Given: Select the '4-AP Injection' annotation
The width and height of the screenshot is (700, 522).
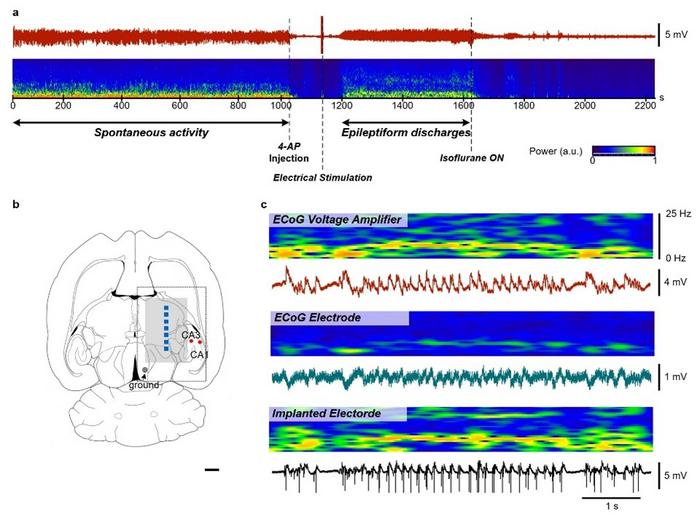Looking at the screenshot, I should pos(288,150).
